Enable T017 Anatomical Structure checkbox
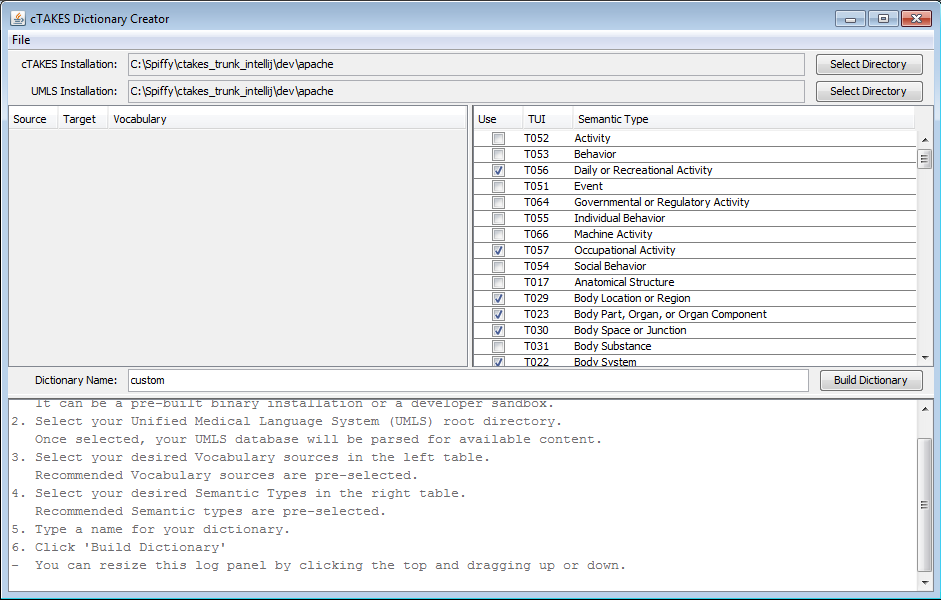The image size is (941, 600). [498, 283]
